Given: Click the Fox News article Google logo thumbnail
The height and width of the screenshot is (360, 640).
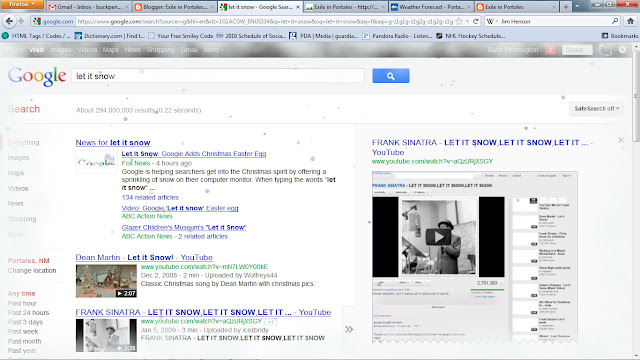Looking at the screenshot, I should tap(96, 162).
